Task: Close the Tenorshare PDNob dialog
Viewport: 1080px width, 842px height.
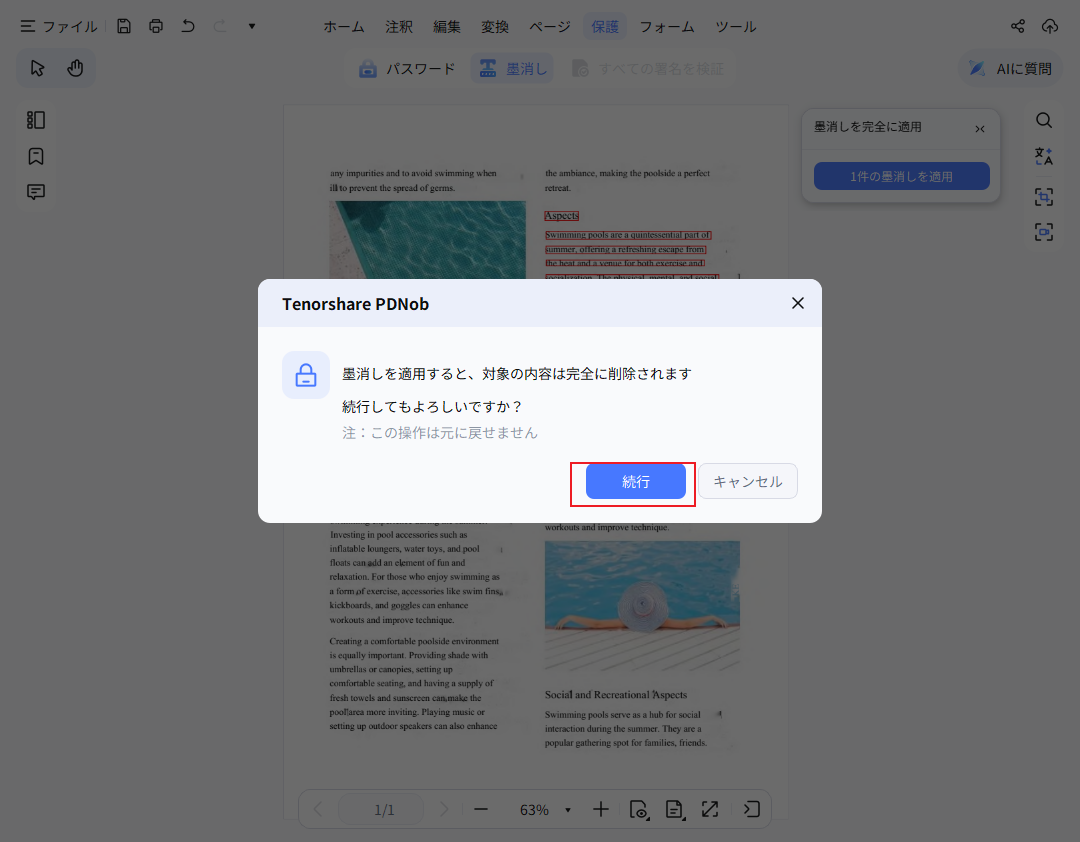Action: click(797, 303)
